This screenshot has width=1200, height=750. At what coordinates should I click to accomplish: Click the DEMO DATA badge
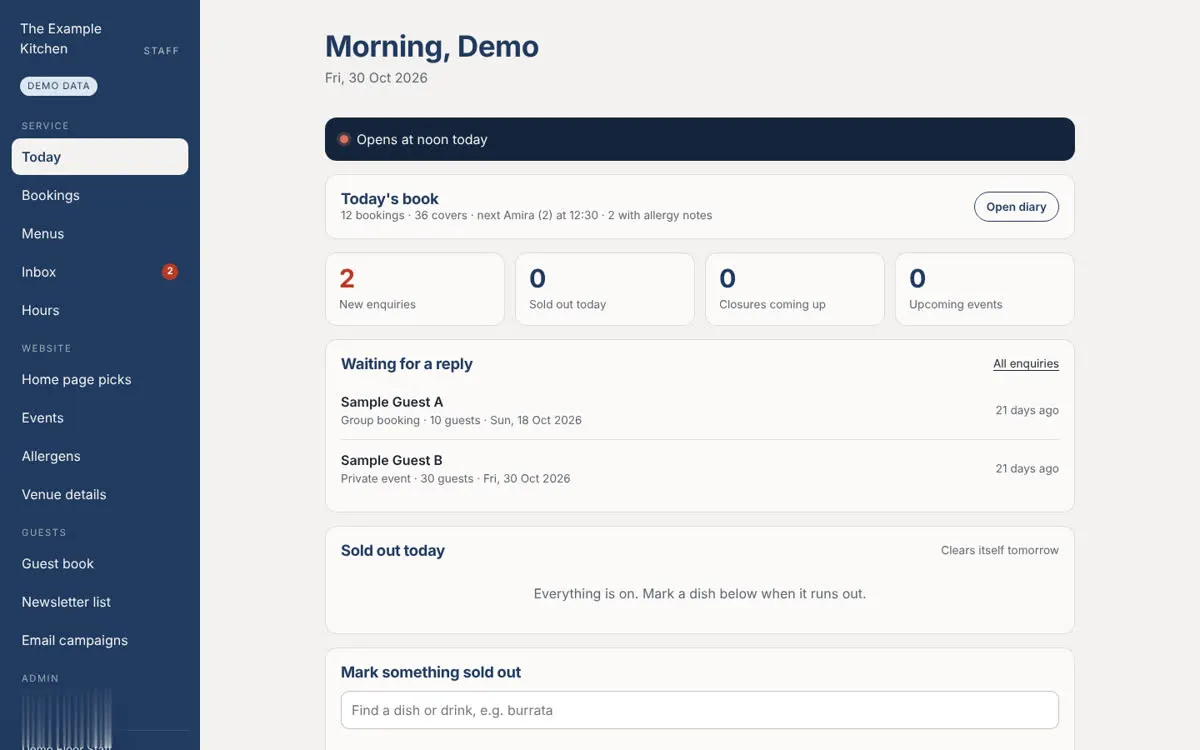59,86
